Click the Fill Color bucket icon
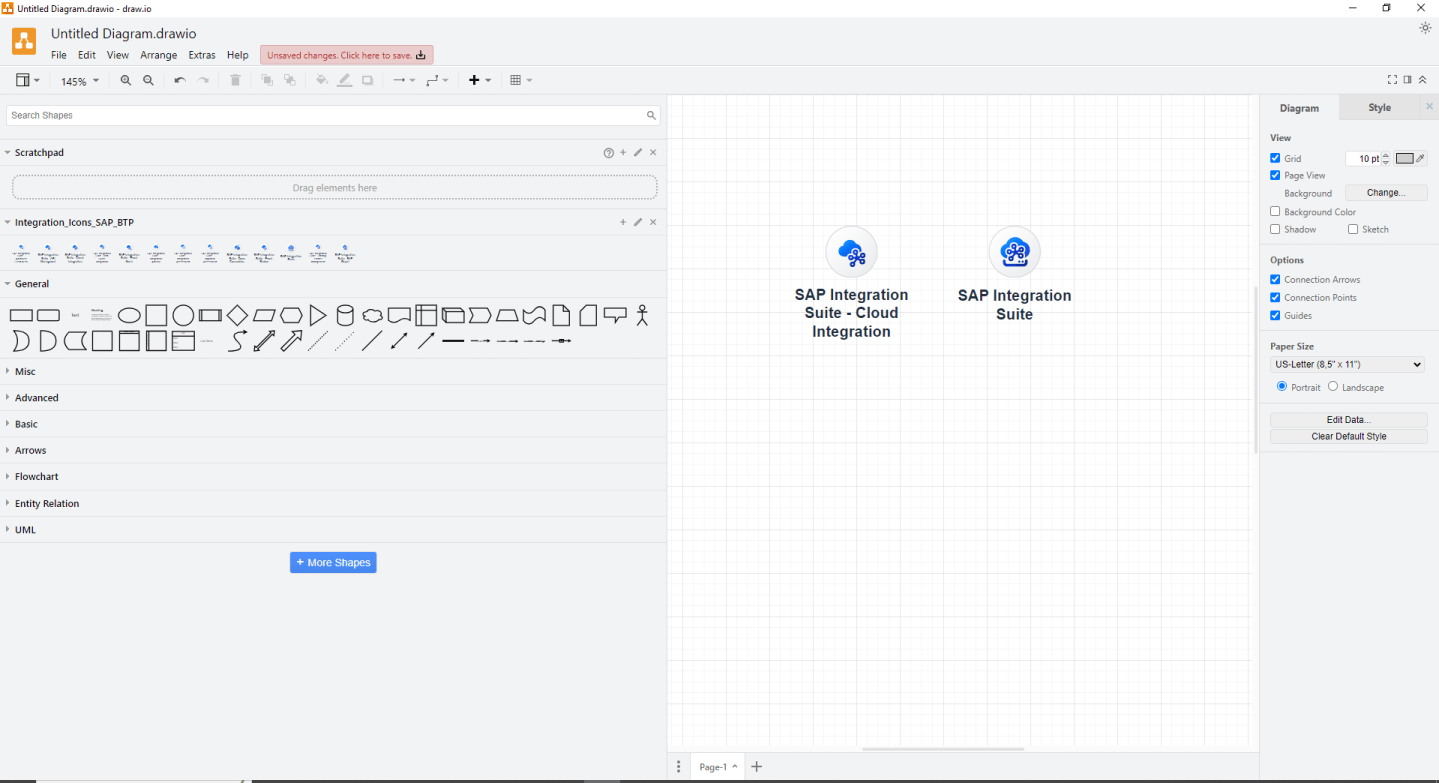1439x783 pixels. pyautogui.click(x=321, y=81)
